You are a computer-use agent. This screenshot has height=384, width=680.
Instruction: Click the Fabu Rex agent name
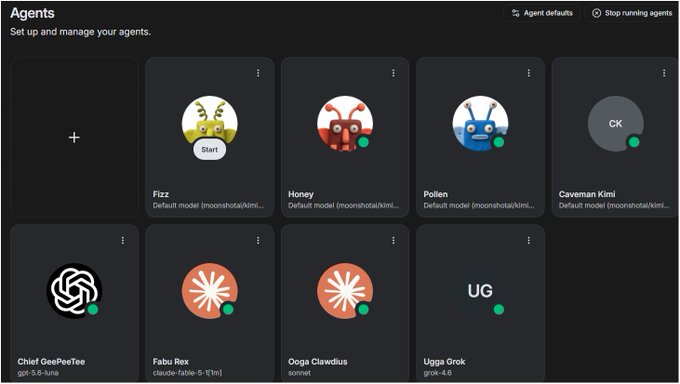point(171,361)
